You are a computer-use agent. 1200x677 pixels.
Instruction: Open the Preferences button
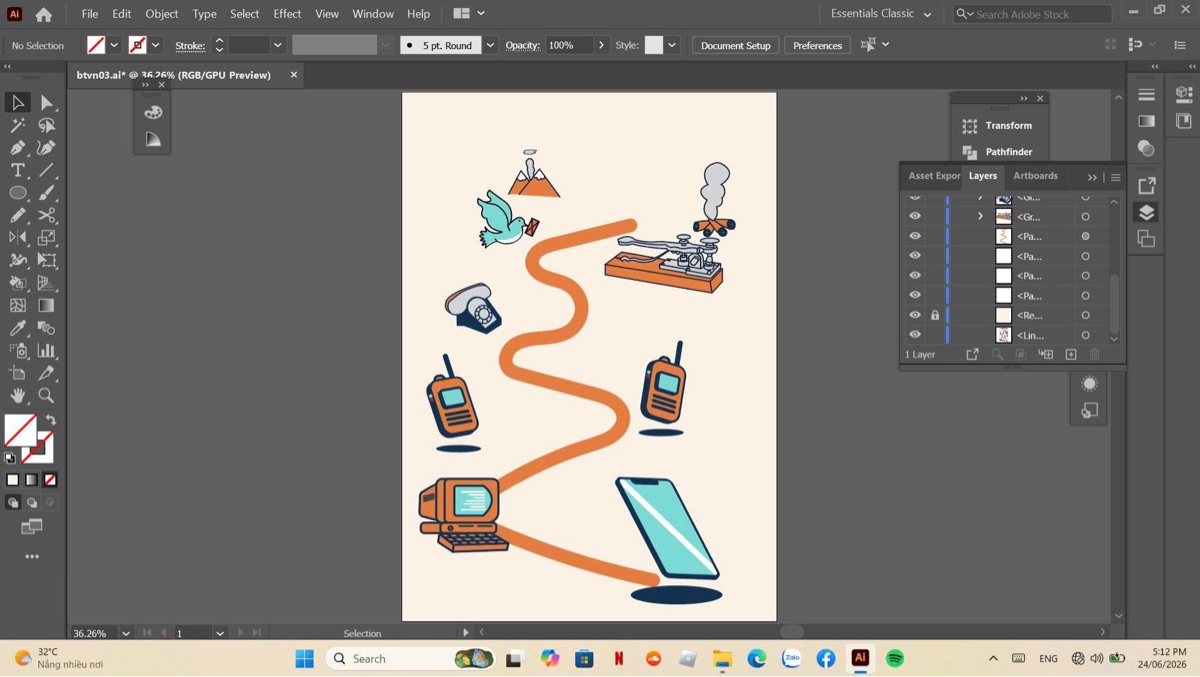[x=818, y=45]
